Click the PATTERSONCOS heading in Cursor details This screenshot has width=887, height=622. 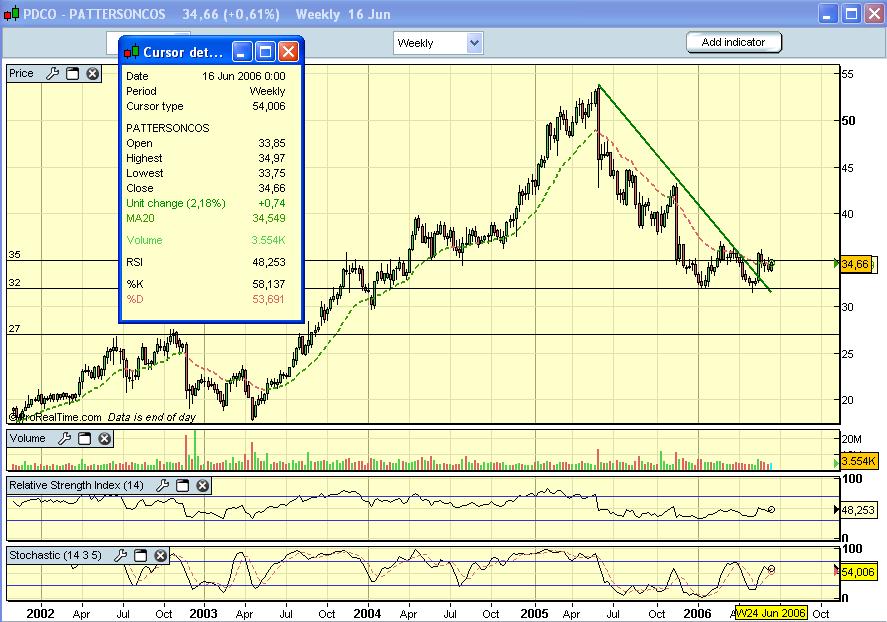coord(168,128)
